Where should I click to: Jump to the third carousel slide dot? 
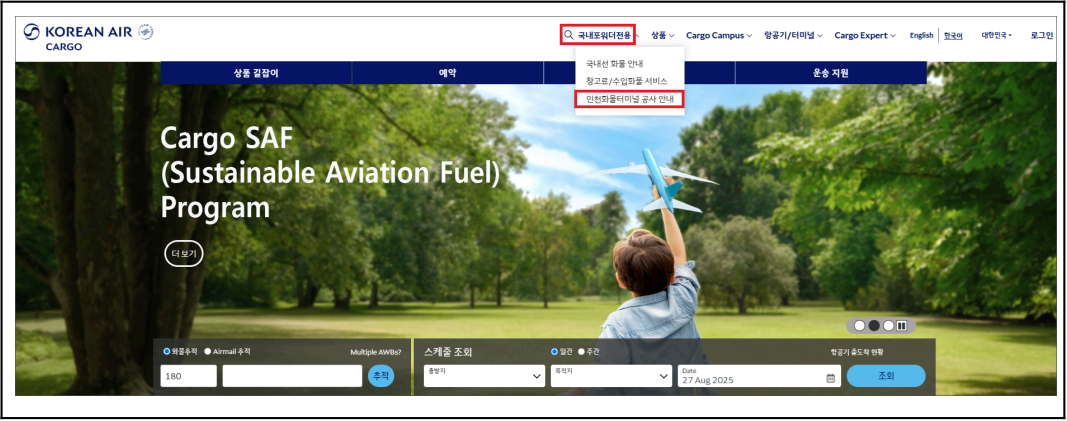(x=888, y=325)
